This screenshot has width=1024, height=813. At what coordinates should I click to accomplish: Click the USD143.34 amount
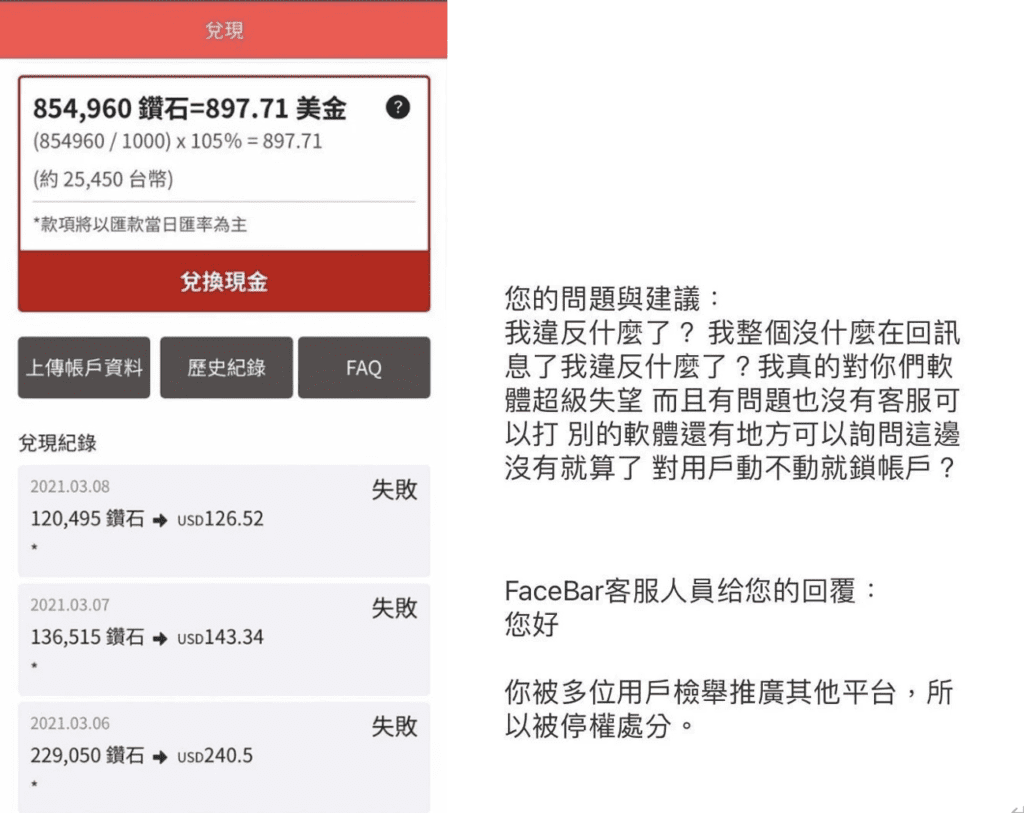click(220, 638)
